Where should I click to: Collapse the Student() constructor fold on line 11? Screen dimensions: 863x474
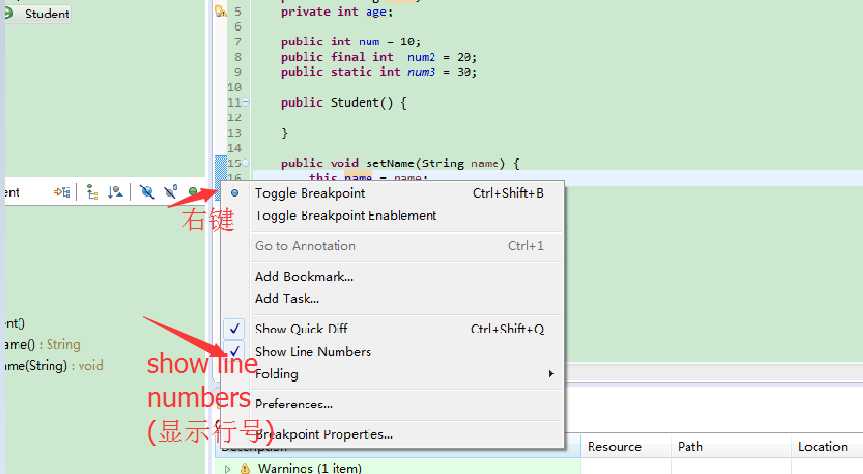[x=245, y=102]
